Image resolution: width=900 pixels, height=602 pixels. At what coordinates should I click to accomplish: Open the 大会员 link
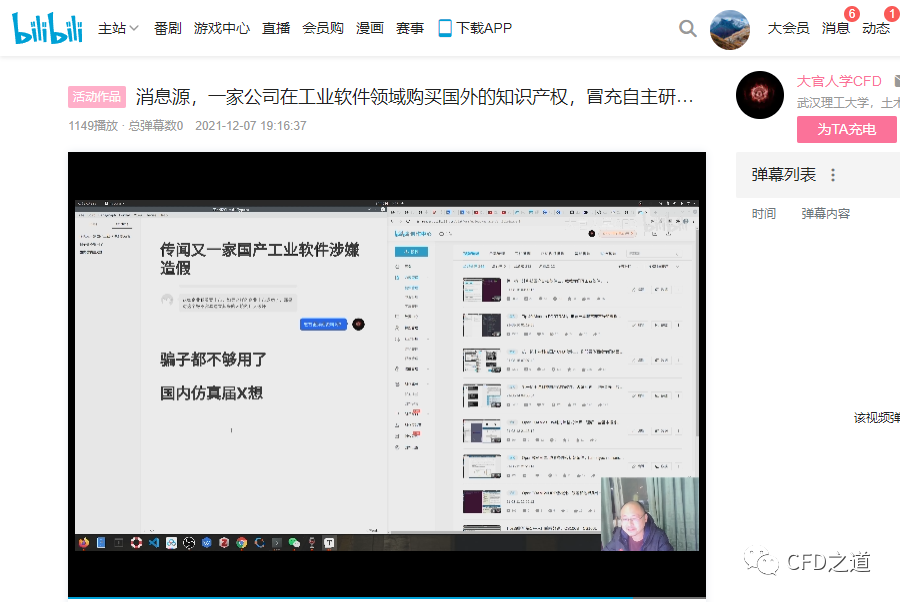(x=789, y=28)
